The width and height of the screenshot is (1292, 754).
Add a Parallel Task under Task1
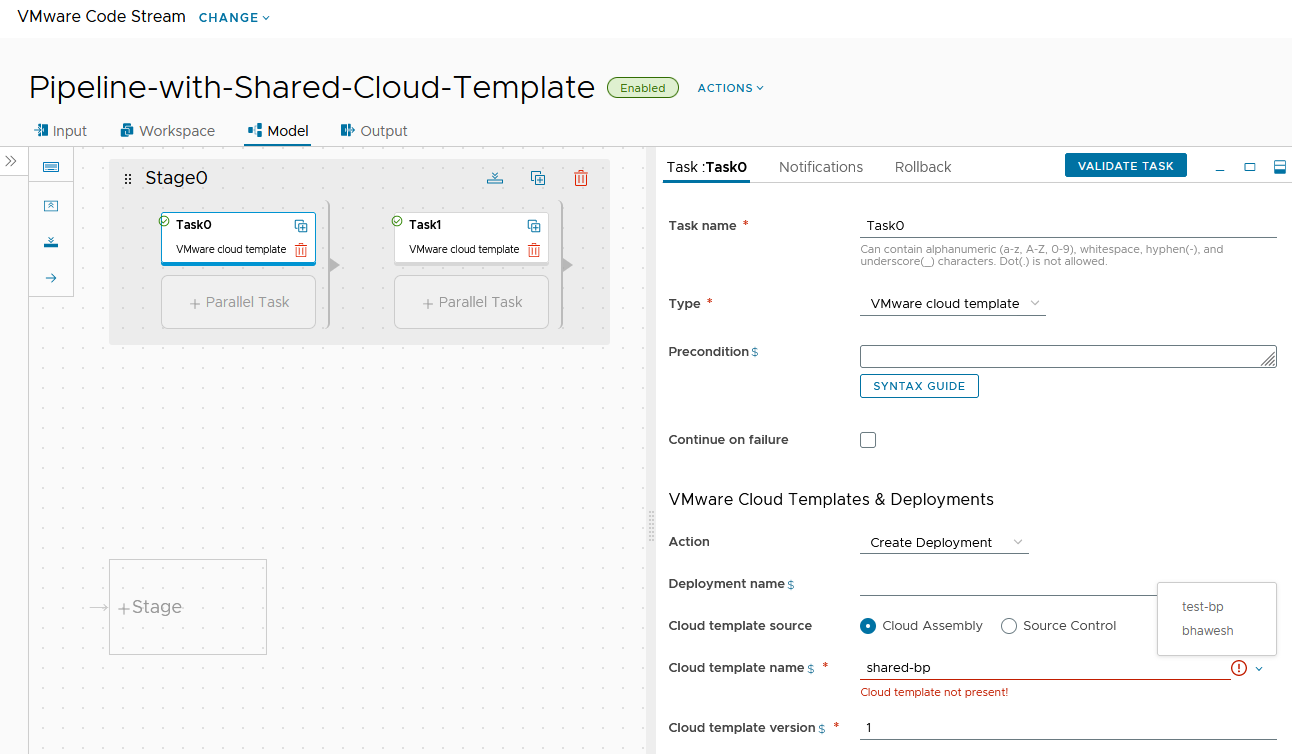(472, 302)
